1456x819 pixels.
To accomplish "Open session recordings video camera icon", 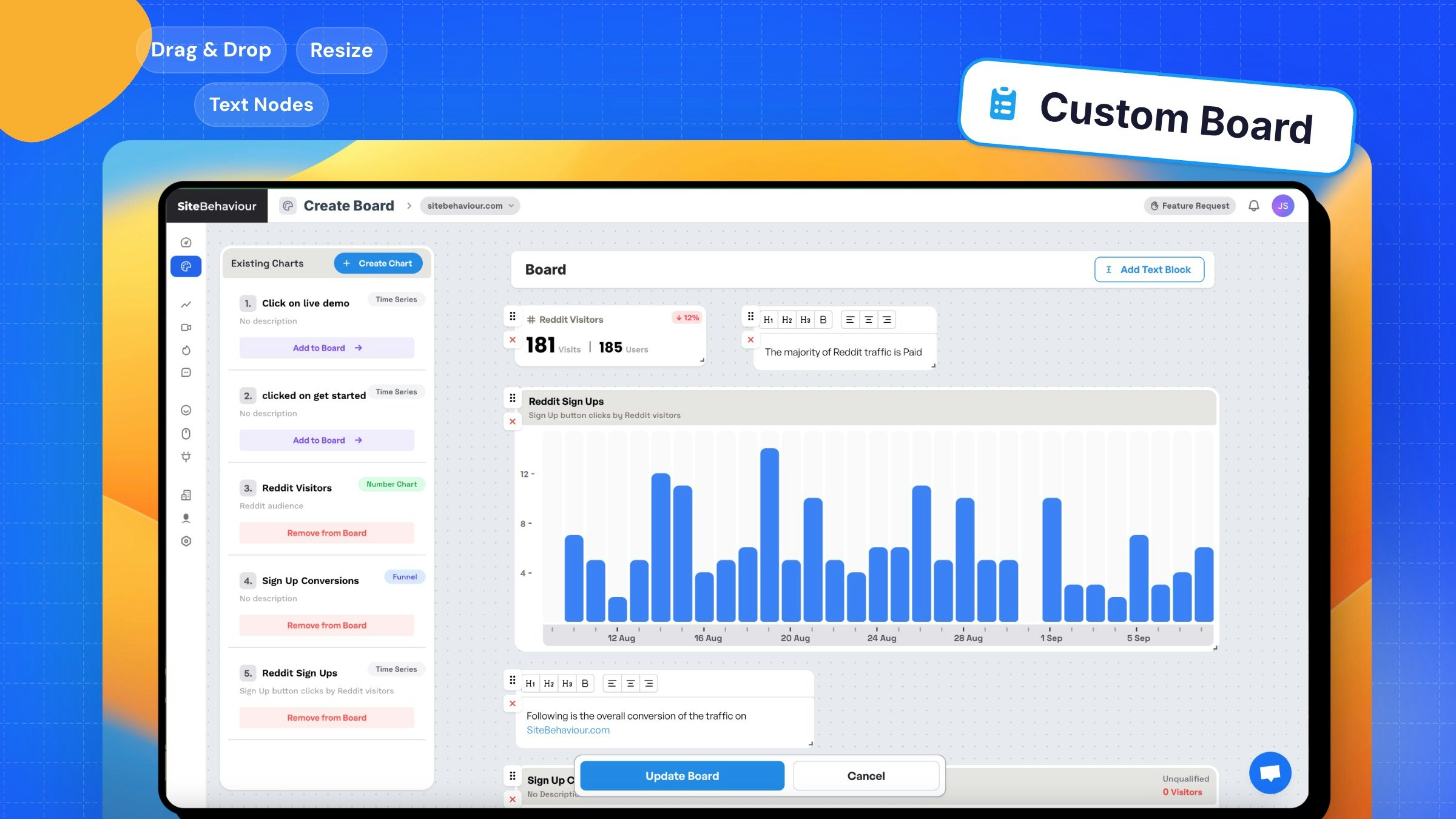I will [186, 328].
